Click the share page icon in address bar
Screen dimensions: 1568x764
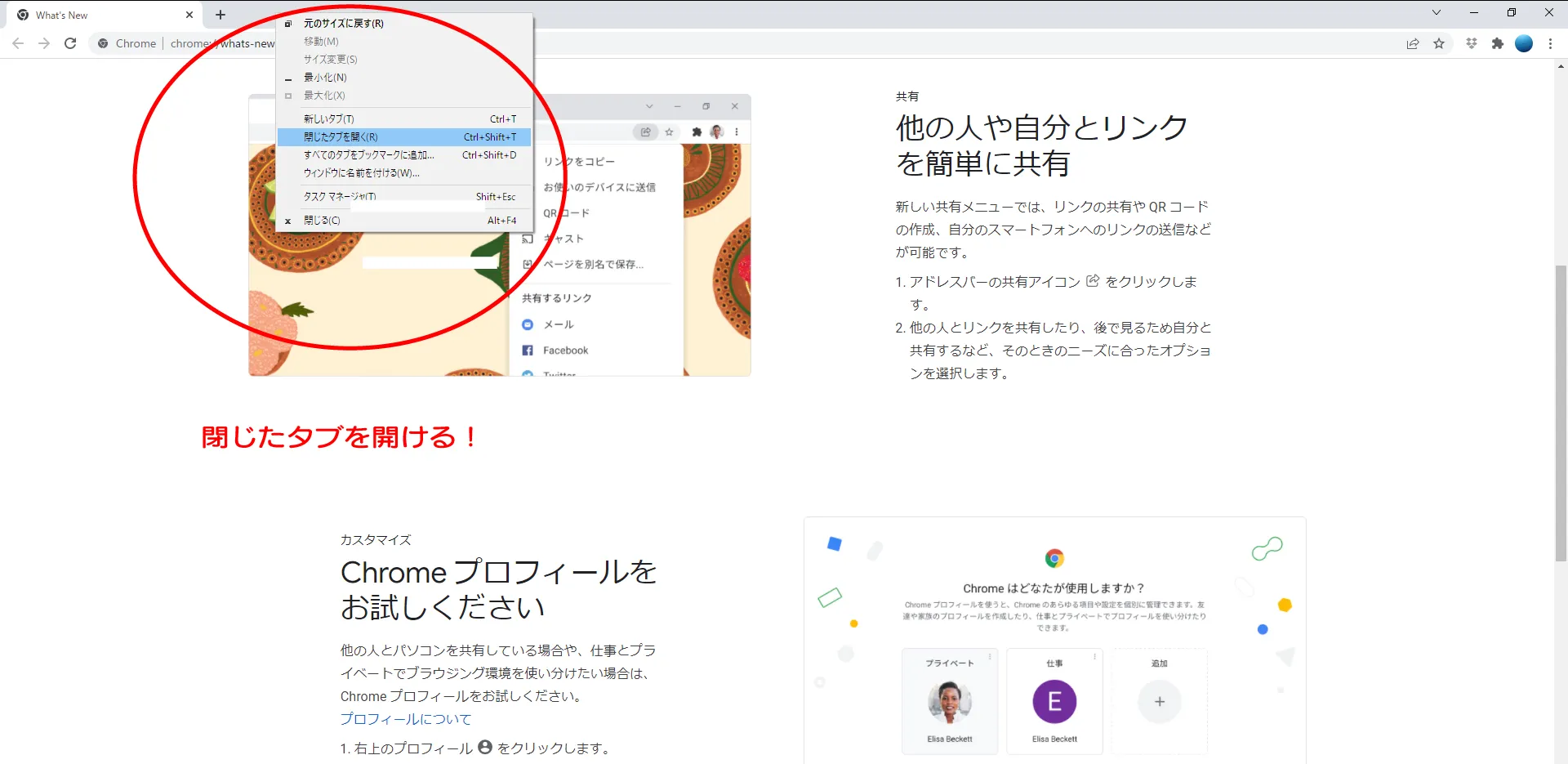[1413, 43]
